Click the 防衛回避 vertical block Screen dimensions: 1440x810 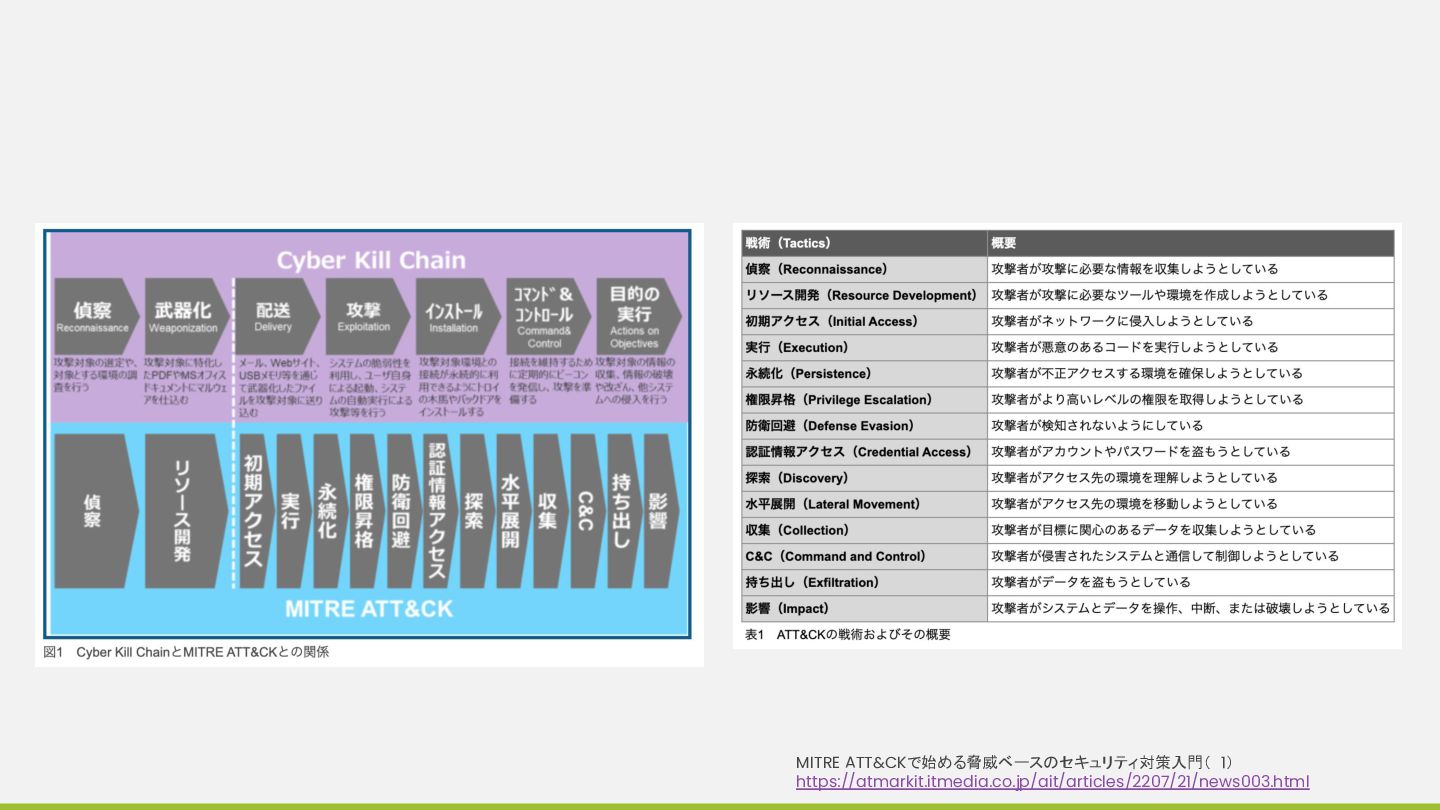point(402,511)
